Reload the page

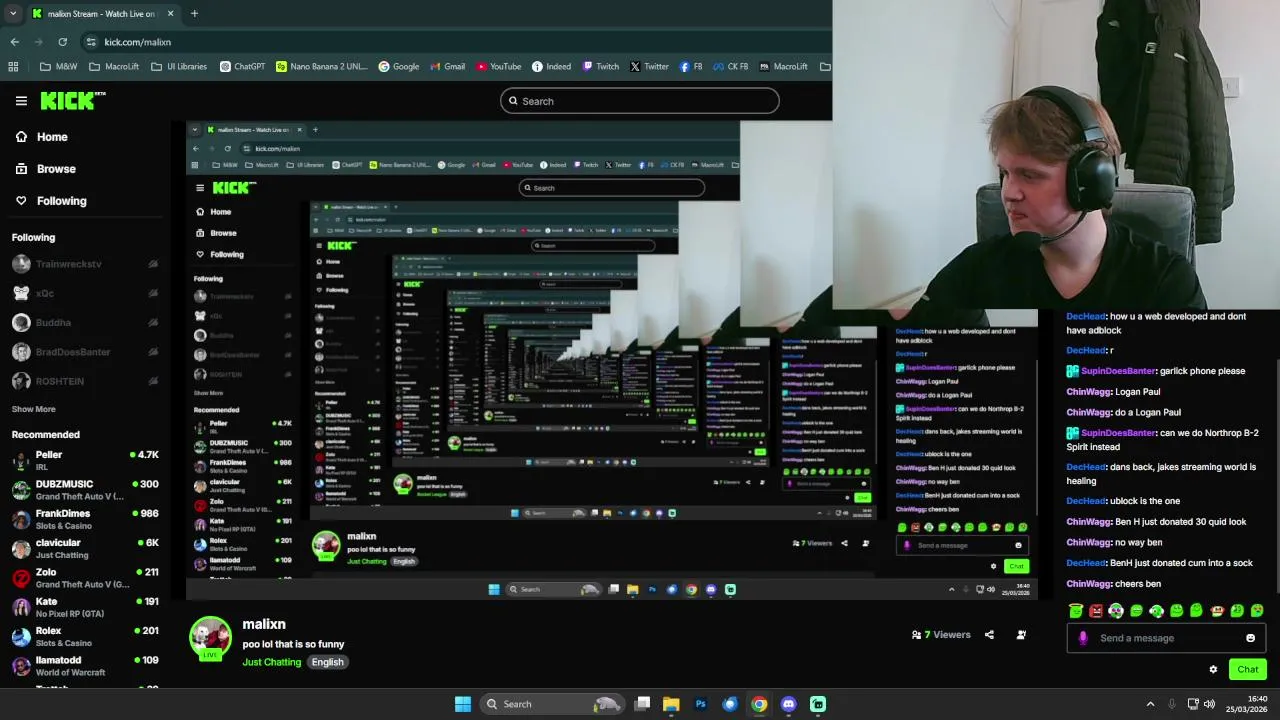click(x=62, y=42)
